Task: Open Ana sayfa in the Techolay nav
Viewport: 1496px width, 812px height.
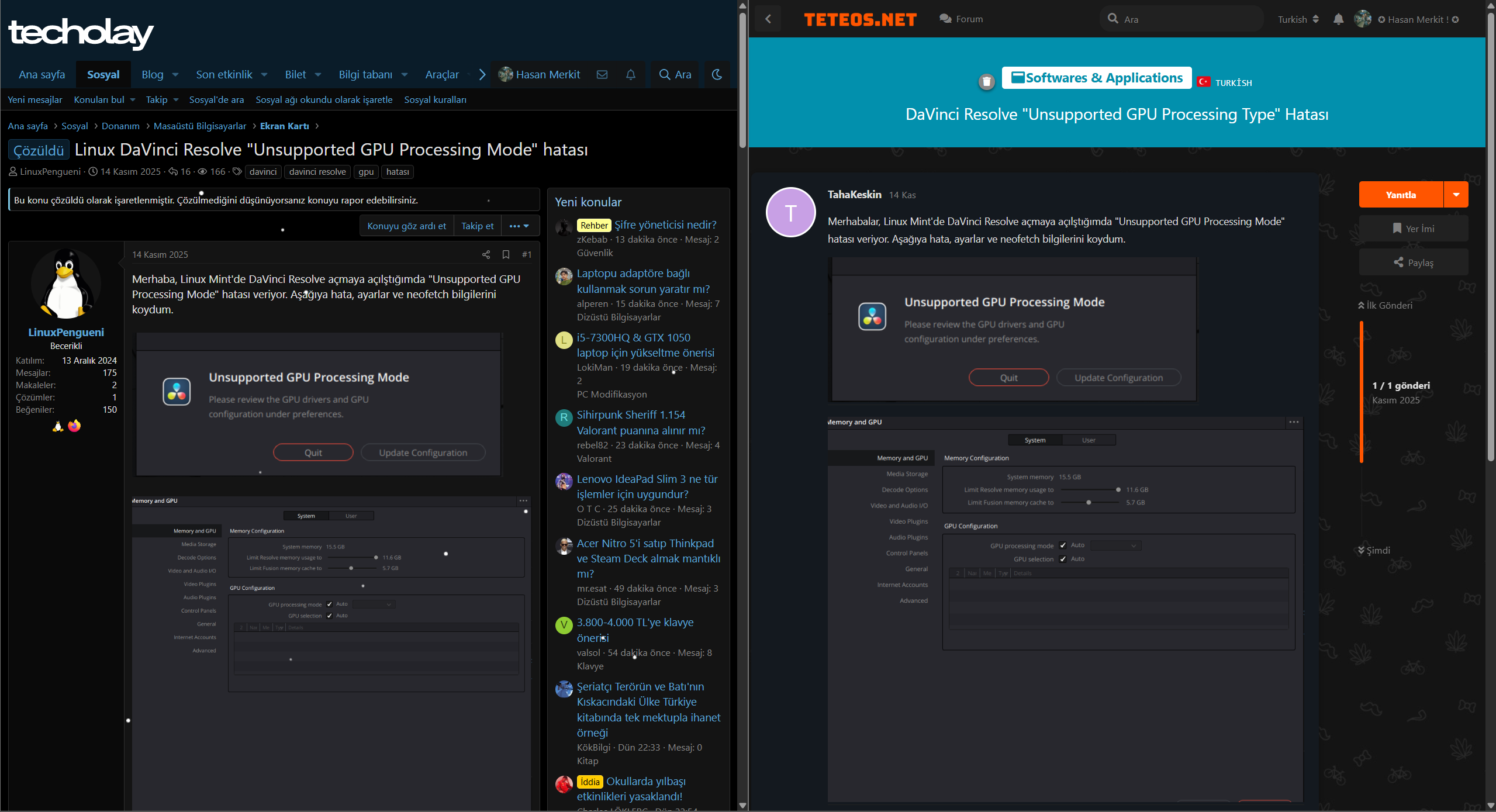Action: point(42,75)
